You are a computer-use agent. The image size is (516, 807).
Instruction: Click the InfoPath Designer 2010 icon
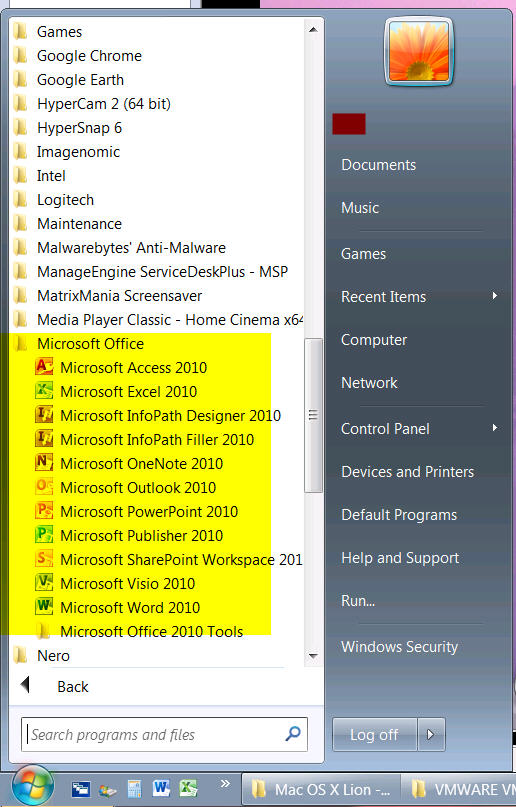44,415
